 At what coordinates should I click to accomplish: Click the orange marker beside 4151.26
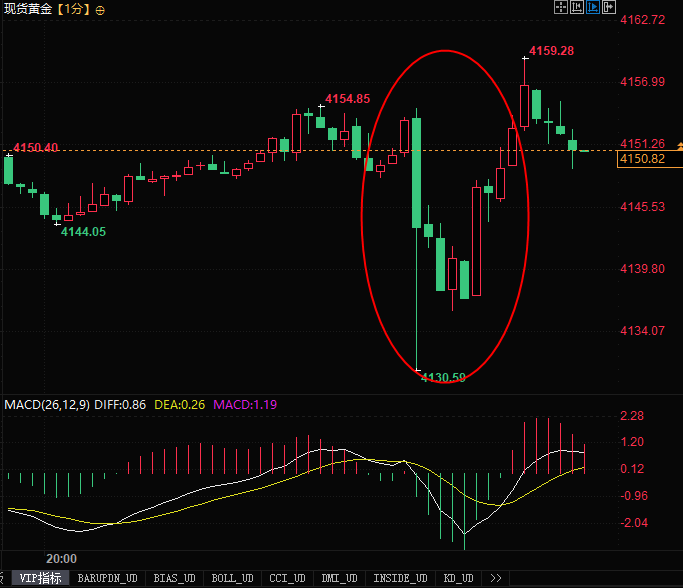click(x=680, y=146)
